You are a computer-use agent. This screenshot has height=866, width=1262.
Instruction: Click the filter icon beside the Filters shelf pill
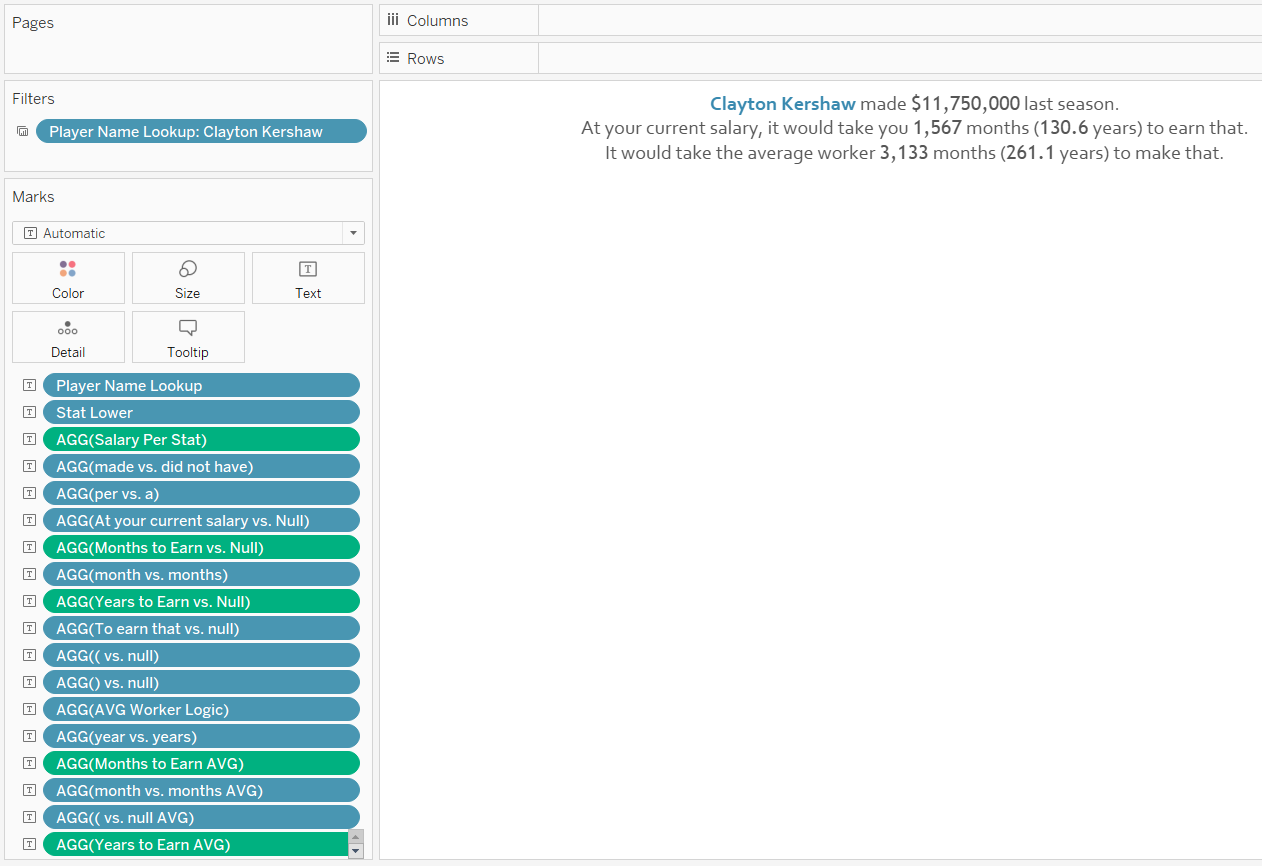pyautogui.click(x=20, y=130)
